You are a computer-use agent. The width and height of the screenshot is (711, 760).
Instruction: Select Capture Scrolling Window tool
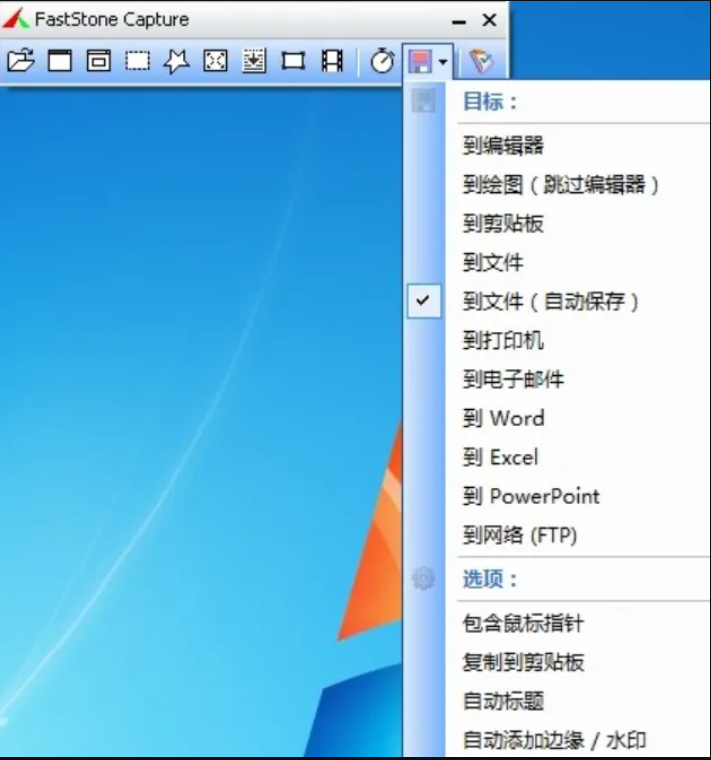[254, 61]
